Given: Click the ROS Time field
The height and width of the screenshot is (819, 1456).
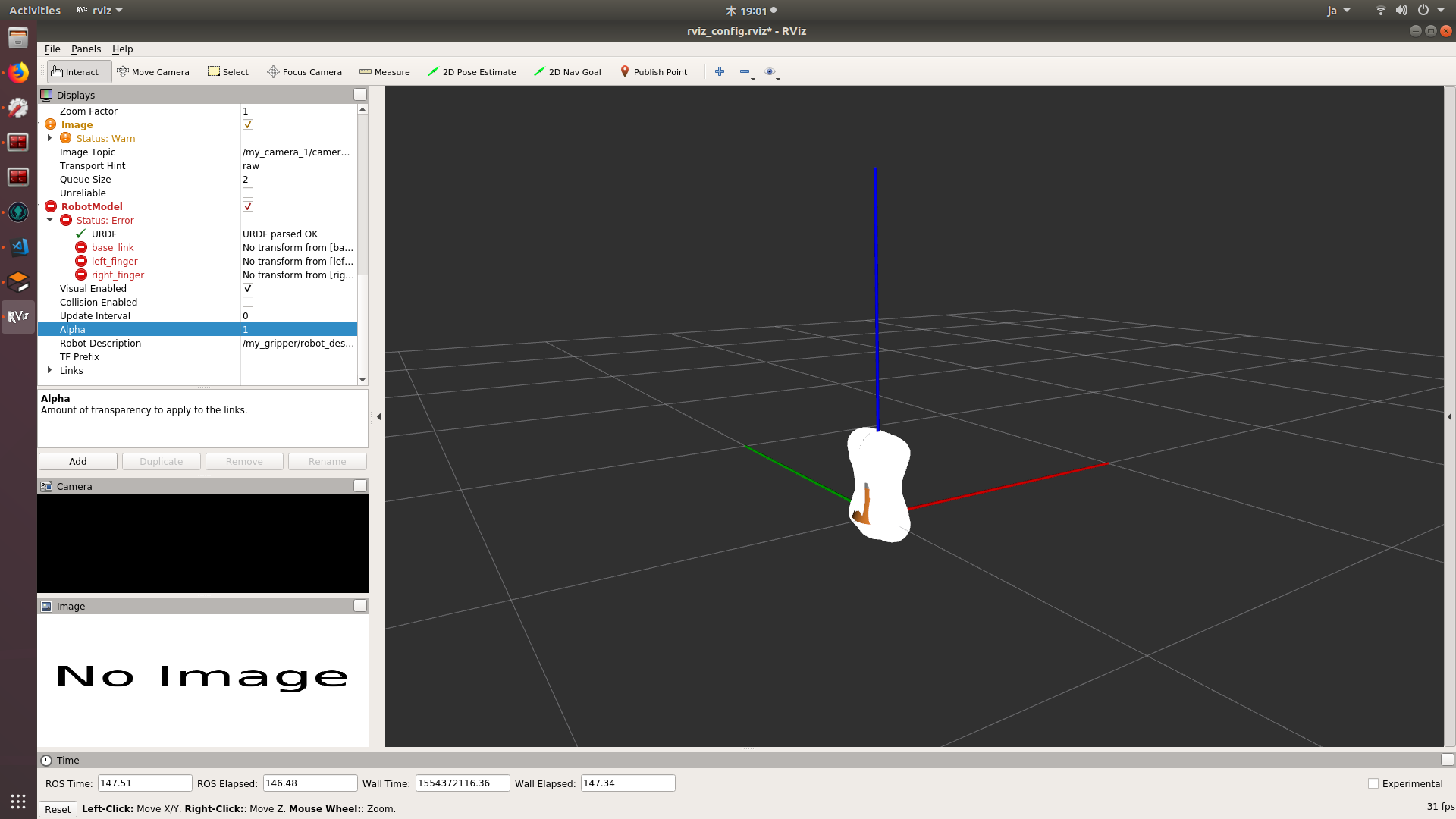Looking at the screenshot, I should click(x=144, y=783).
